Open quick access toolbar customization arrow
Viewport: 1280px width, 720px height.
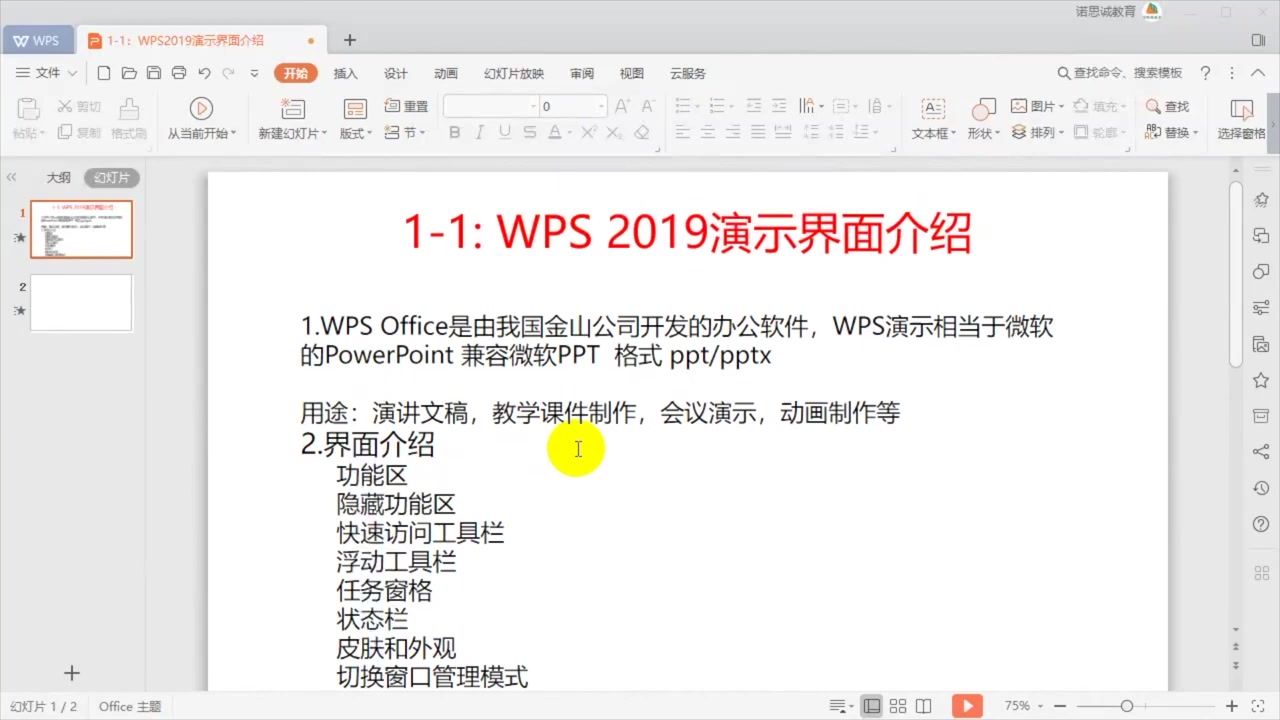254,73
